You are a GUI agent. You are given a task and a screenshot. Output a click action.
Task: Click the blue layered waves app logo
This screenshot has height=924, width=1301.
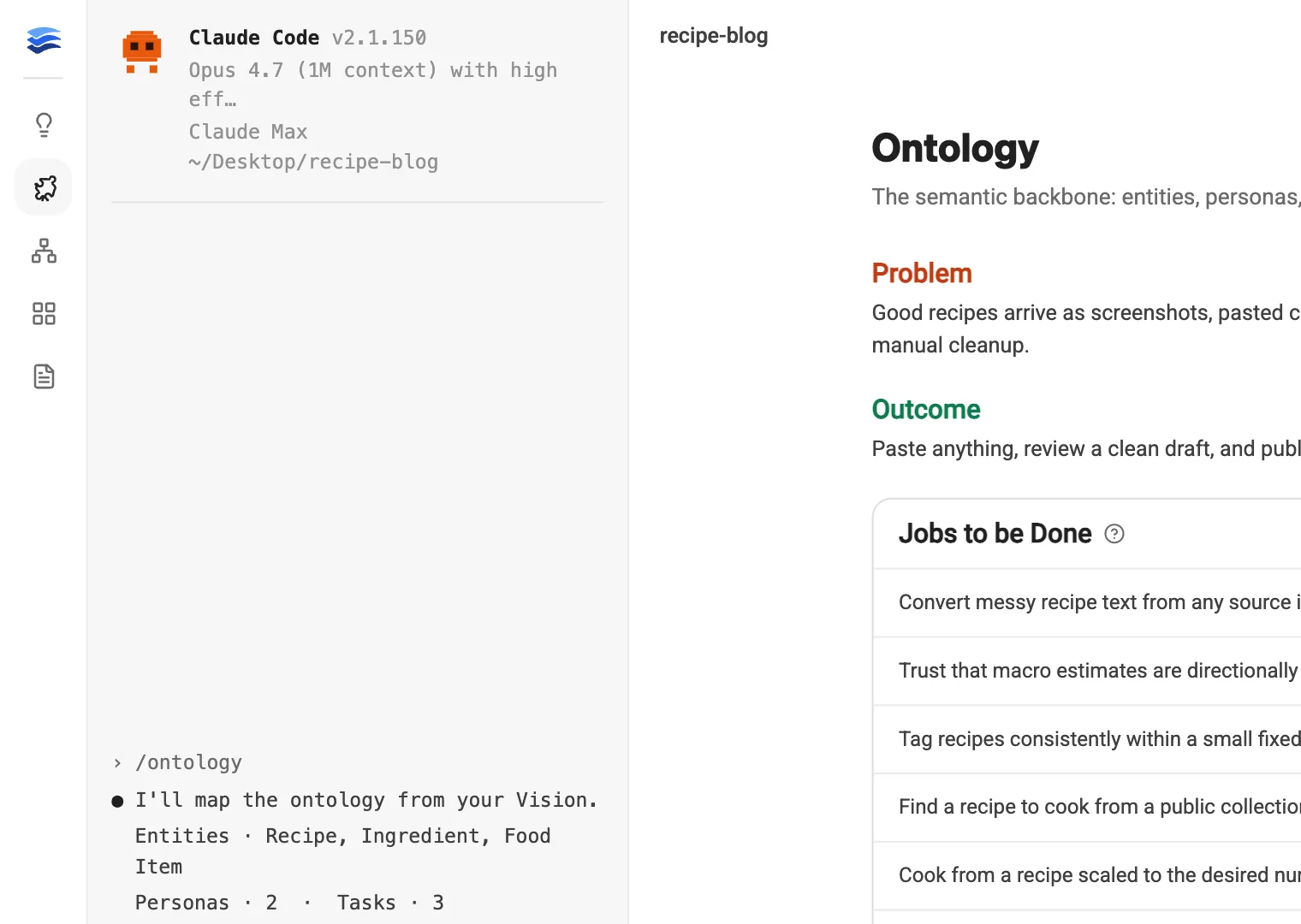pos(44,40)
